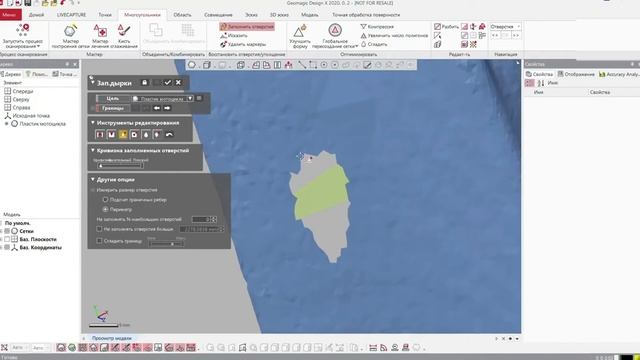
Task: Open the LIVECAPTURE ribbon tab
Action: [x=71, y=15]
